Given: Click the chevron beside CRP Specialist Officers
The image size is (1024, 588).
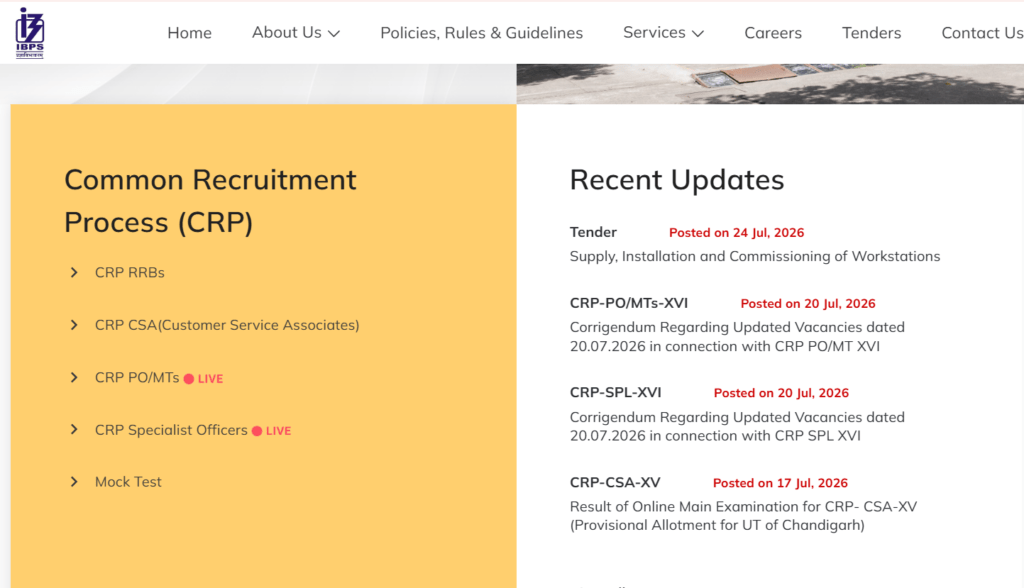Looking at the screenshot, I should pyautogui.click(x=74, y=429).
